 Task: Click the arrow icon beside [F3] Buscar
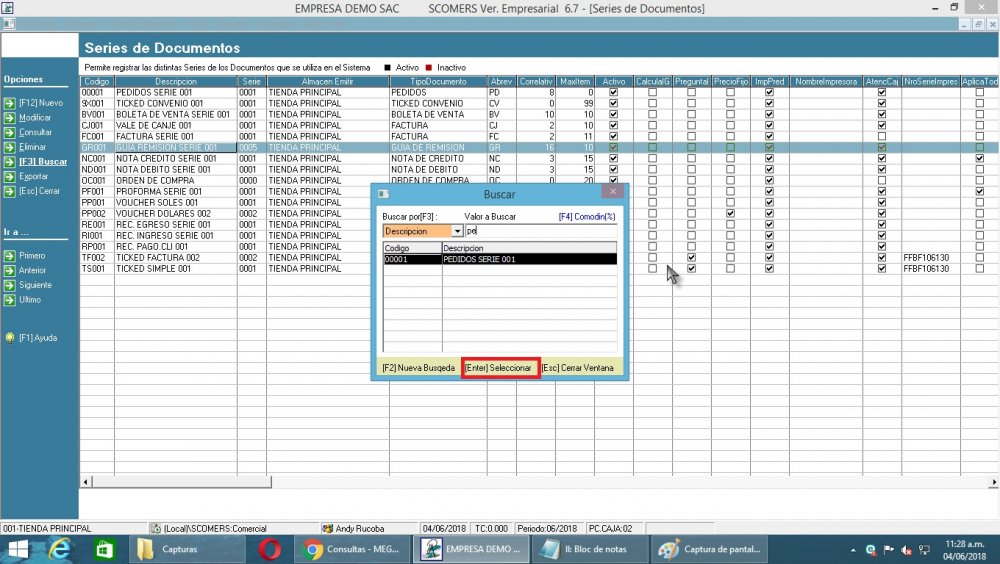coord(10,162)
